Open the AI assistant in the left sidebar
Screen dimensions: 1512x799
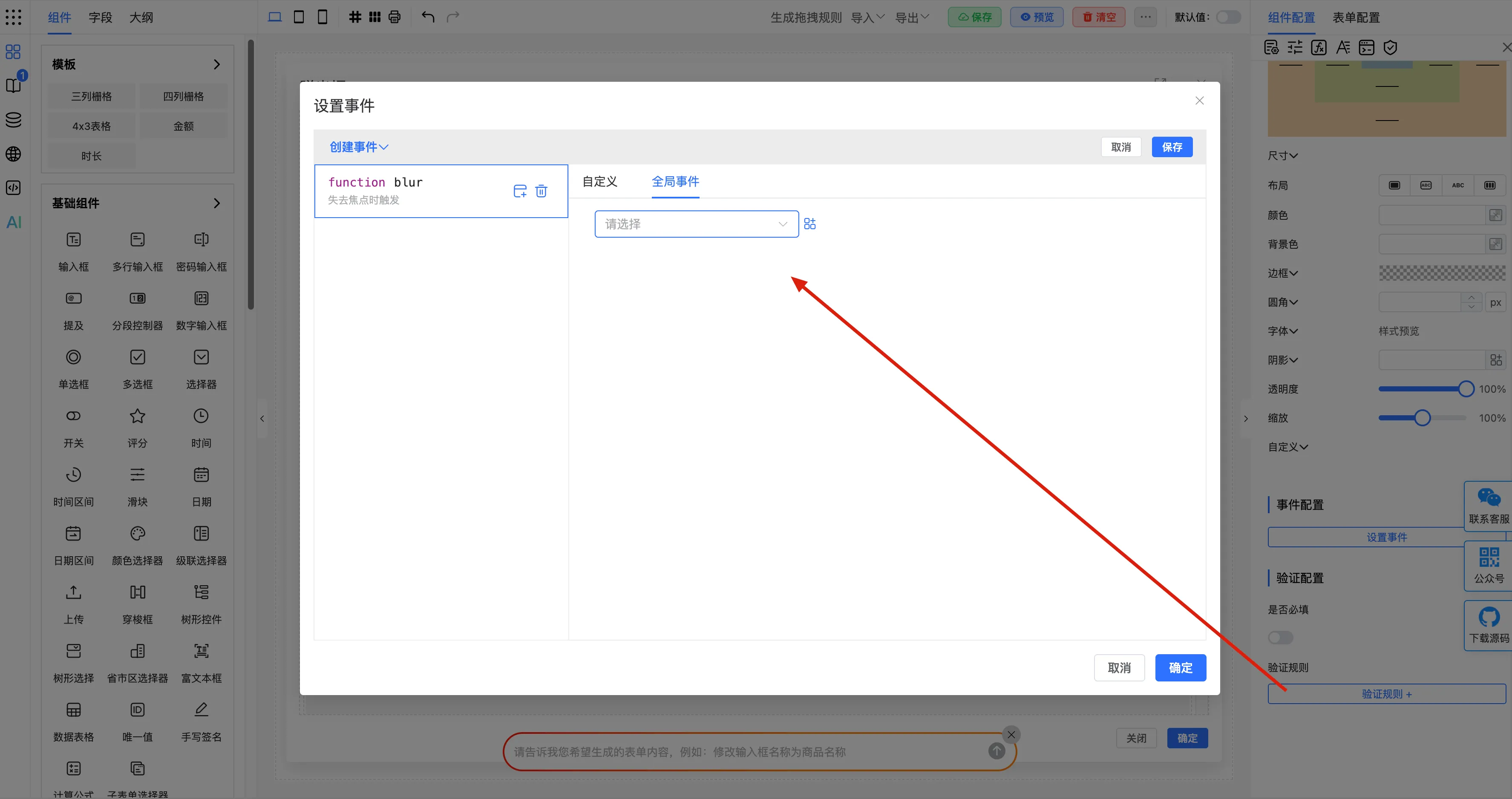tap(14, 222)
